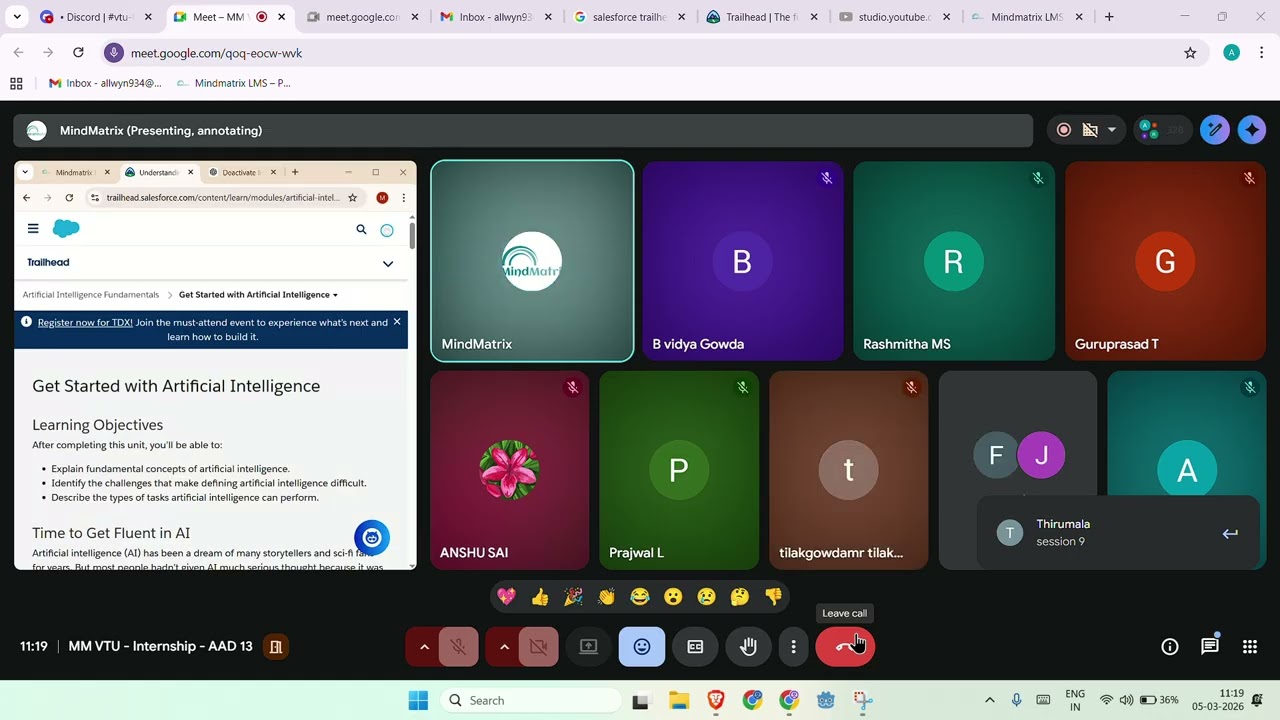The width and height of the screenshot is (1280, 720).
Task: Switch to the Inbox Gmail tab
Action: click(x=494, y=17)
